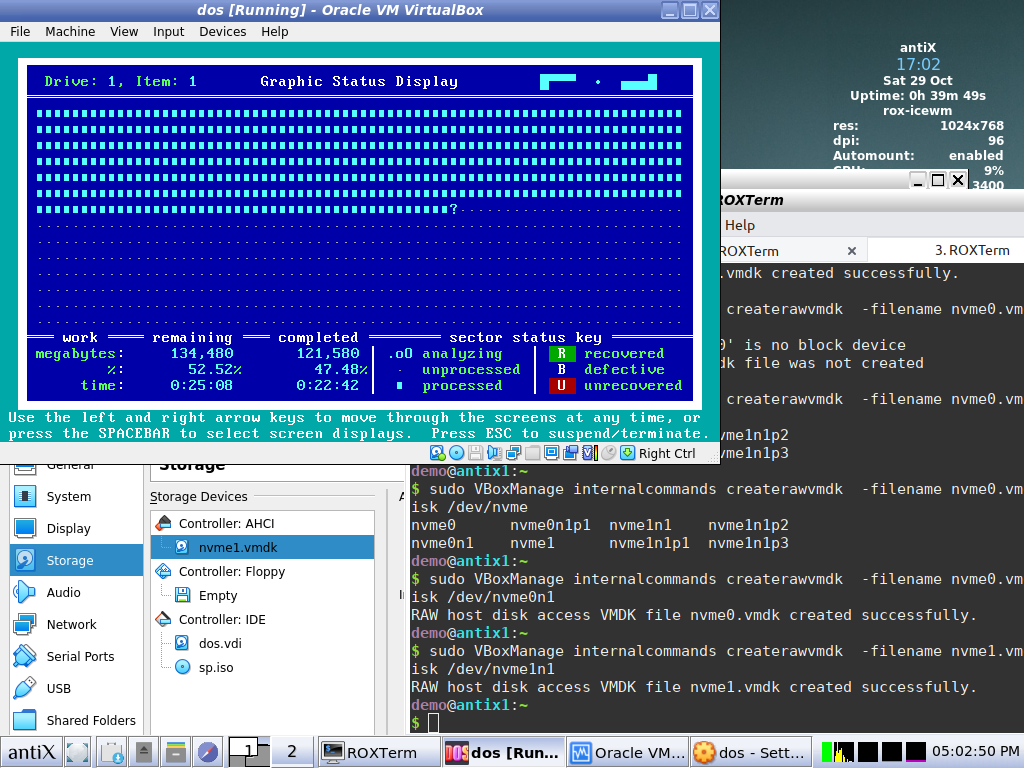Click the shared folders status icon
Image resolution: width=1024 pixels, height=768 pixels.
pyautogui.click(x=533, y=452)
